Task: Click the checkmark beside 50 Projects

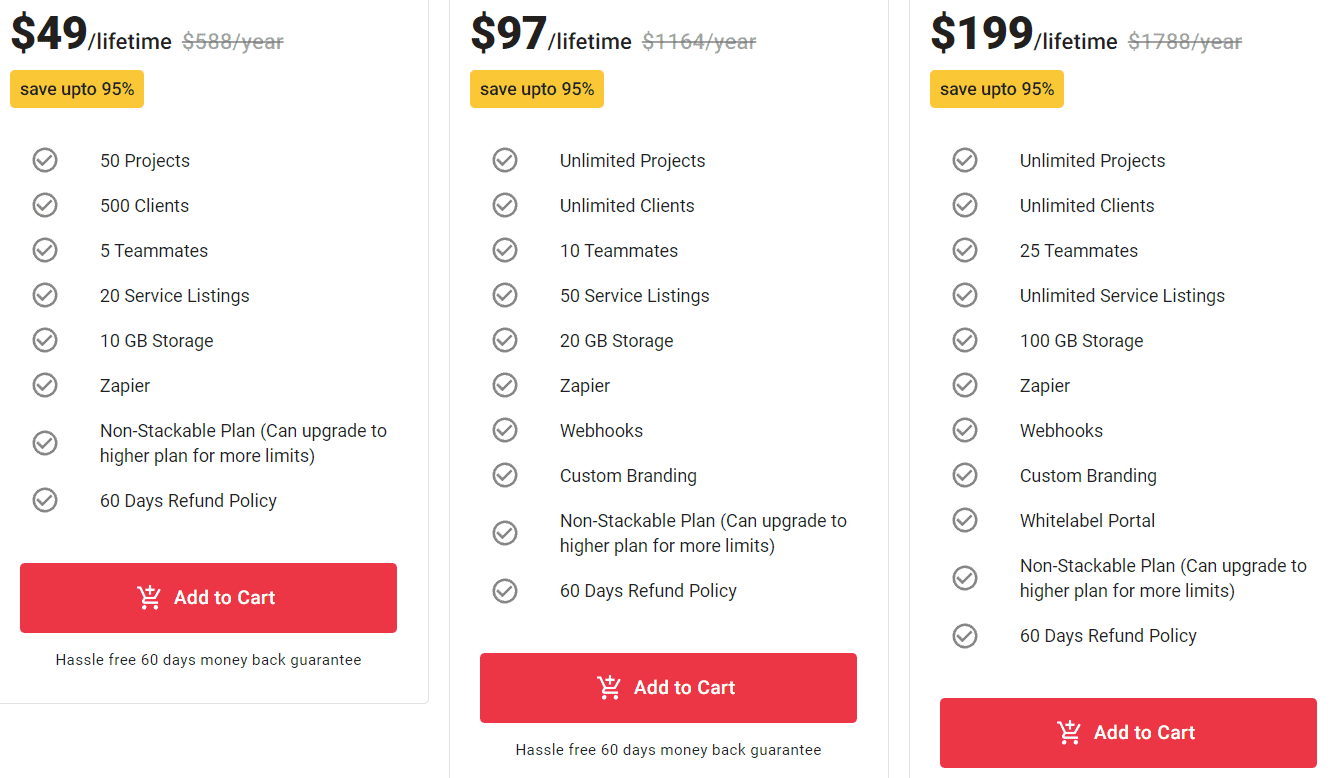Action: (45, 160)
